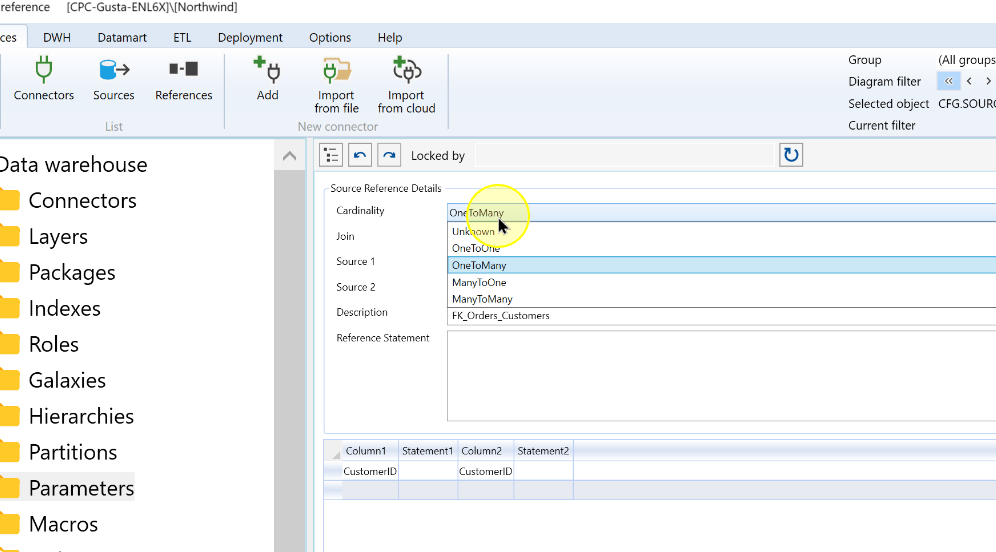Choose Unknown cardinality option
The height and width of the screenshot is (552, 996).
pyautogui.click(x=722, y=232)
